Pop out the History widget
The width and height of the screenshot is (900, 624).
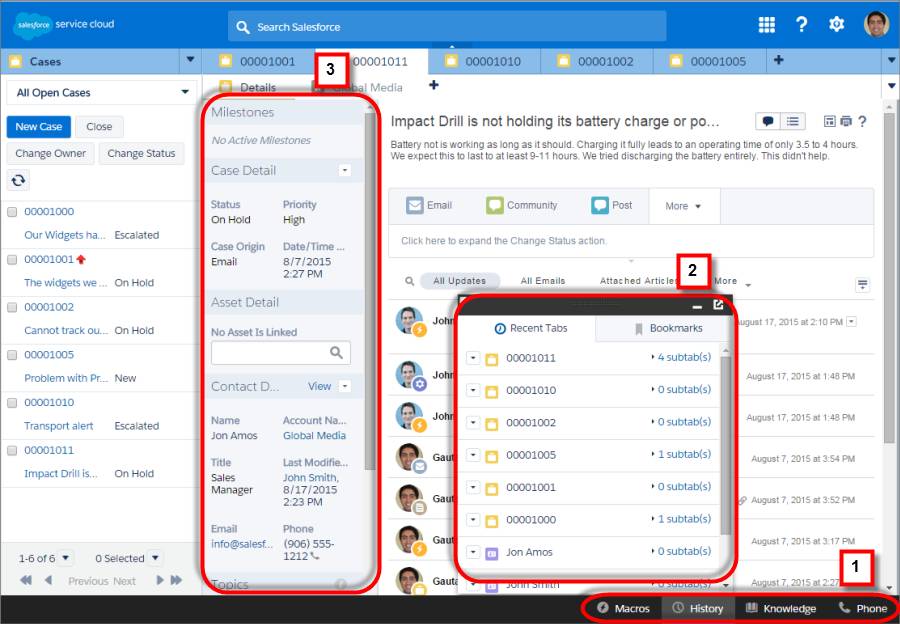click(x=718, y=305)
